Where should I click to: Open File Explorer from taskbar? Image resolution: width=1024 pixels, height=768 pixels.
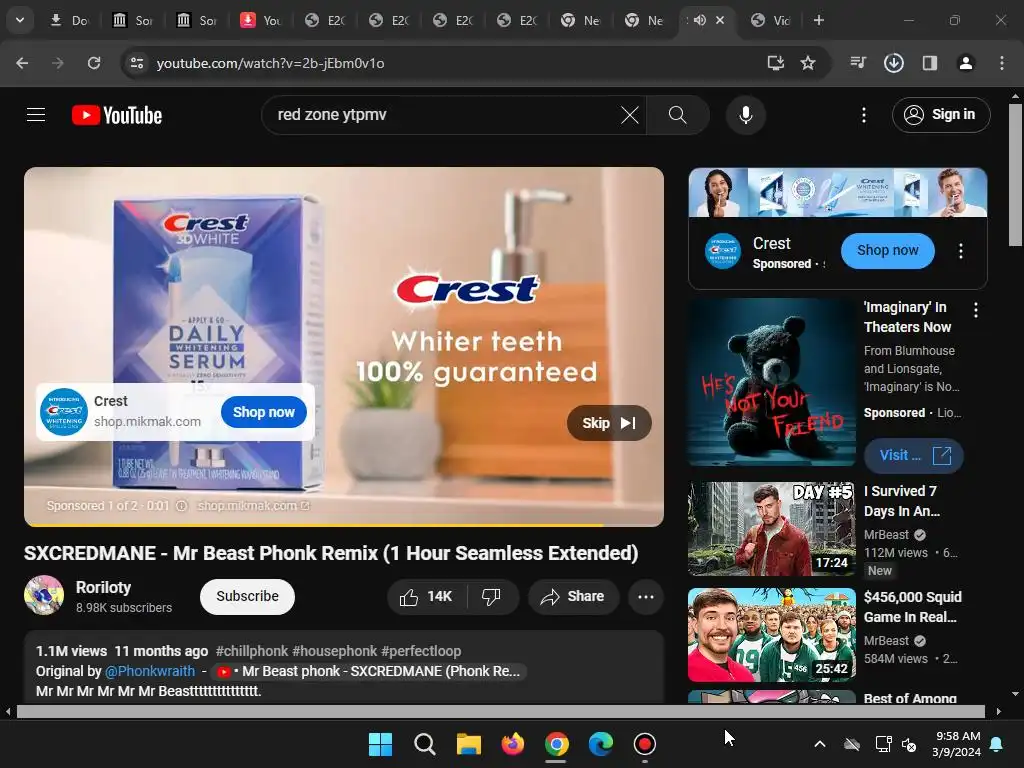(x=469, y=744)
